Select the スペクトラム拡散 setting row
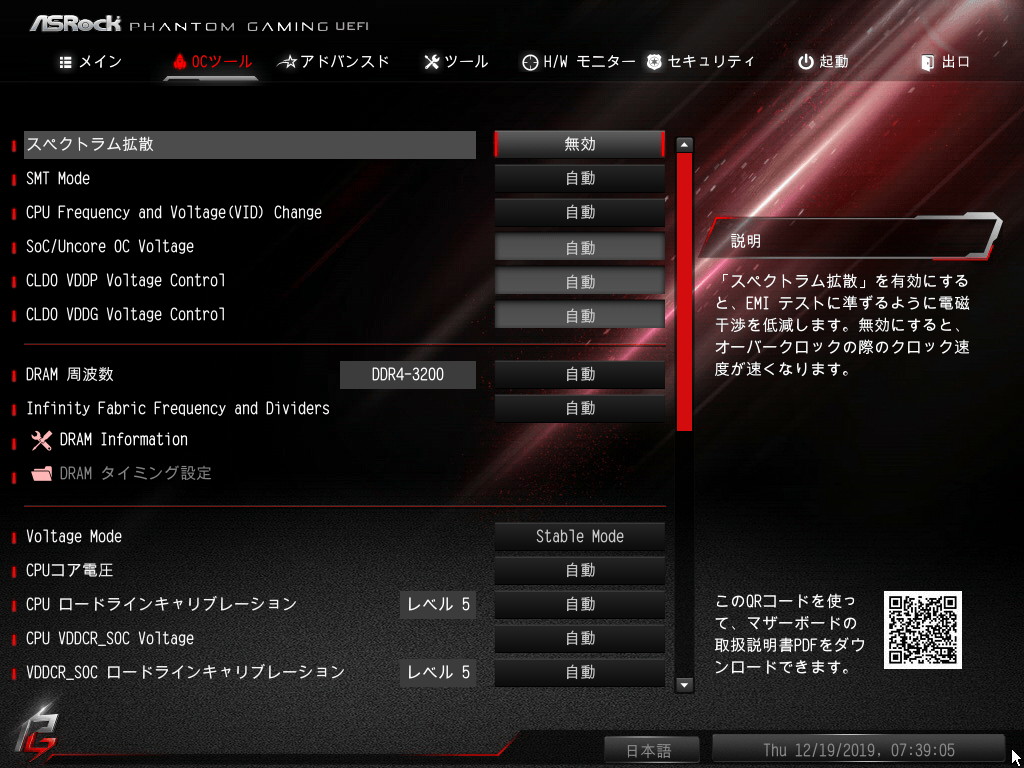Screen dimensions: 1024x768 (x=249, y=144)
